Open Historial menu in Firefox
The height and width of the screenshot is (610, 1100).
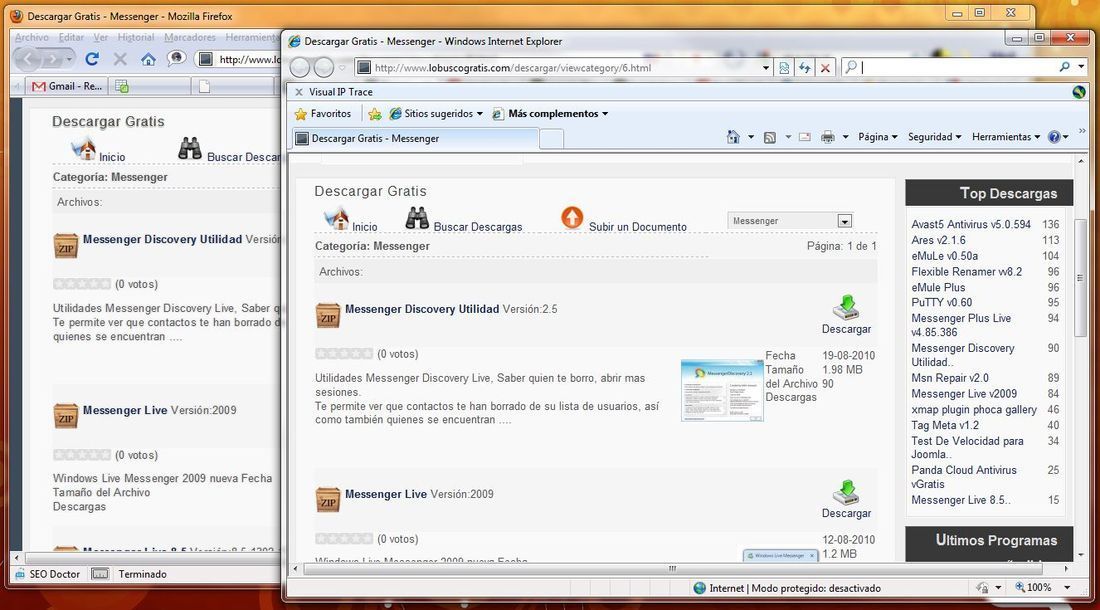point(135,37)
